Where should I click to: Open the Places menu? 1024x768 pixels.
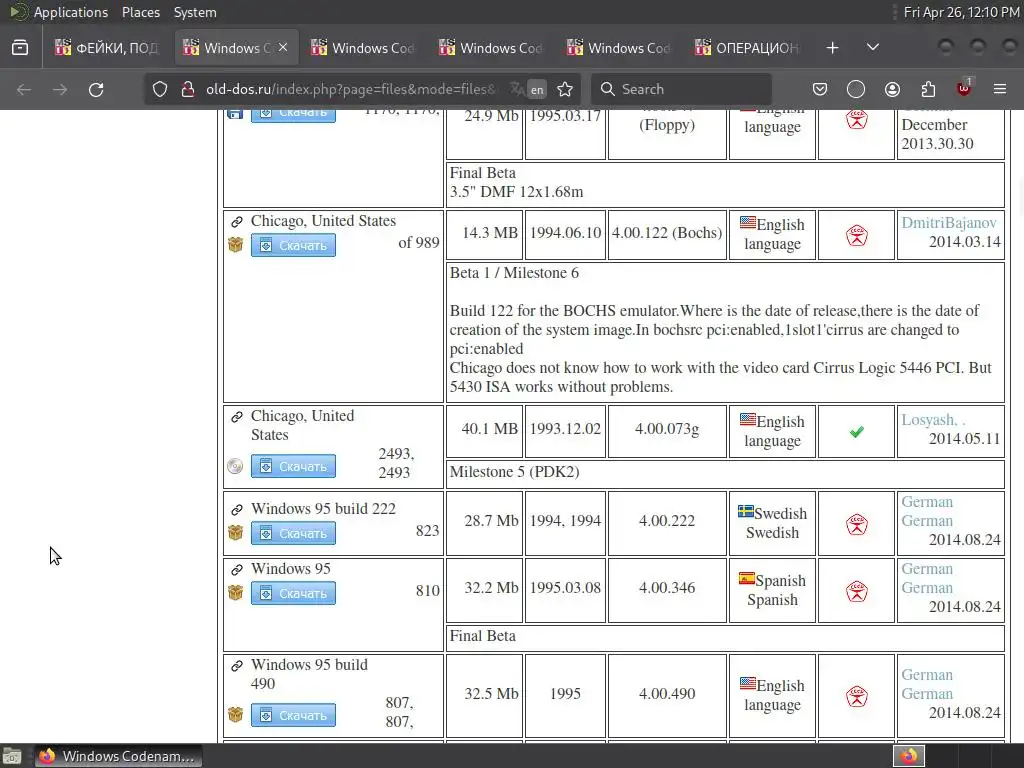140,12
